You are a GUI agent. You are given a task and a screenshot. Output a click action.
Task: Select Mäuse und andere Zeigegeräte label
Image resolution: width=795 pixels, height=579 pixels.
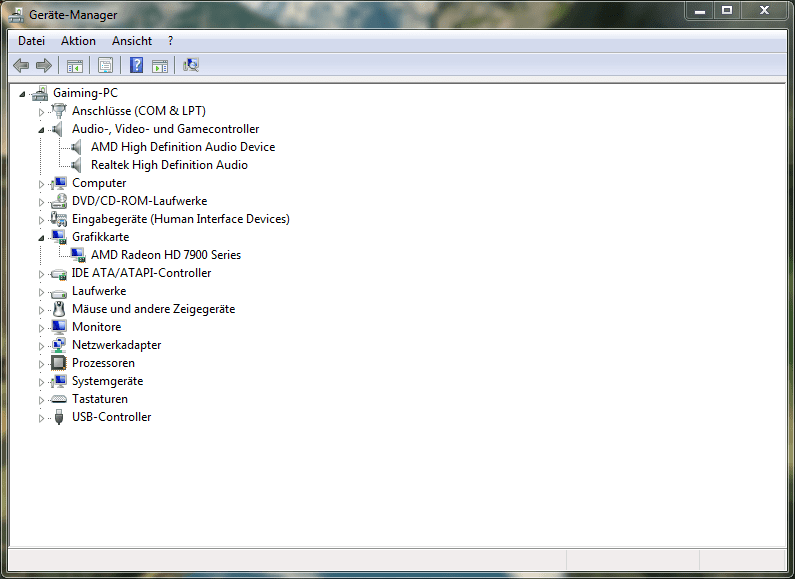[154, 309]
